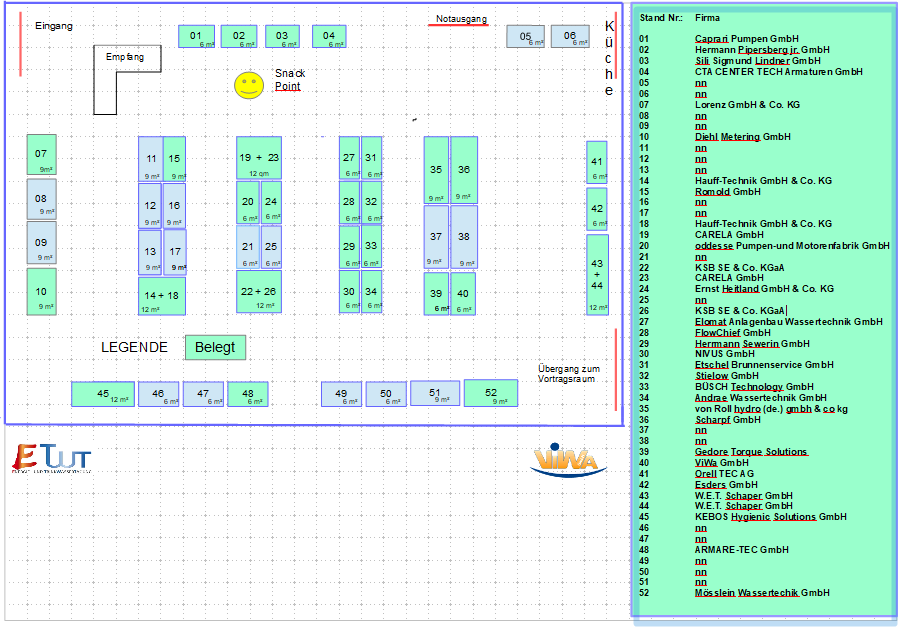This screenshot has height=633, width=904.
Task: Click BÜSCH Technology GmbH entry
Action: [x=754, y=387]
